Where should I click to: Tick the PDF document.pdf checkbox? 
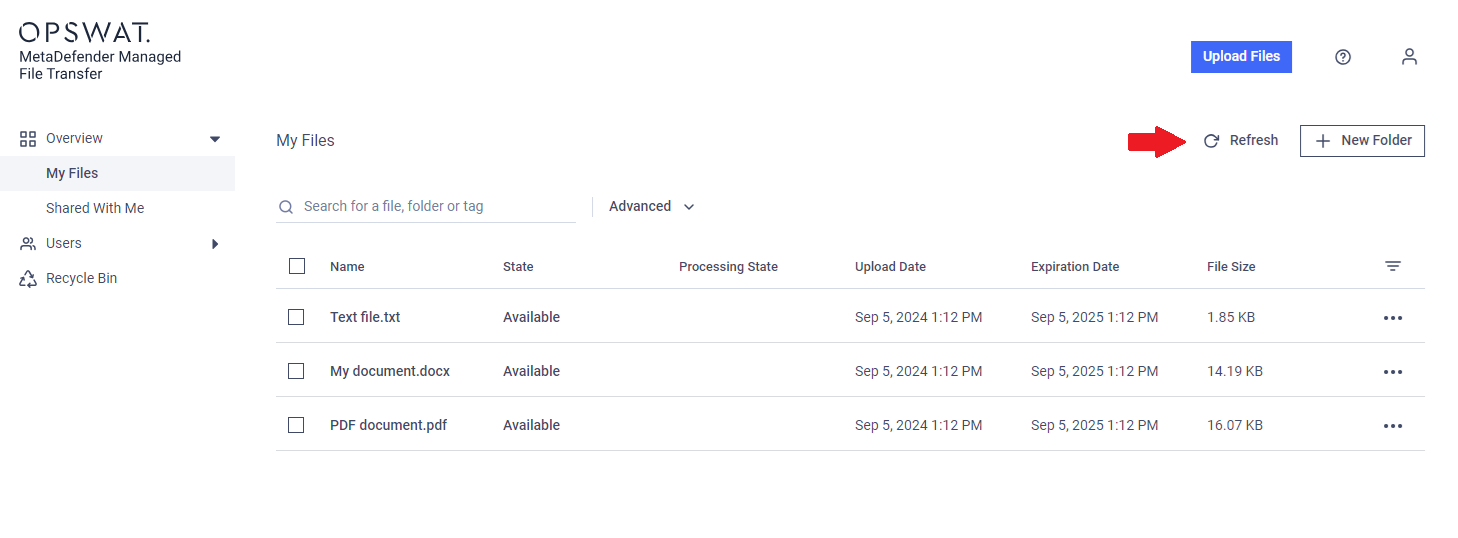point(296,425)
